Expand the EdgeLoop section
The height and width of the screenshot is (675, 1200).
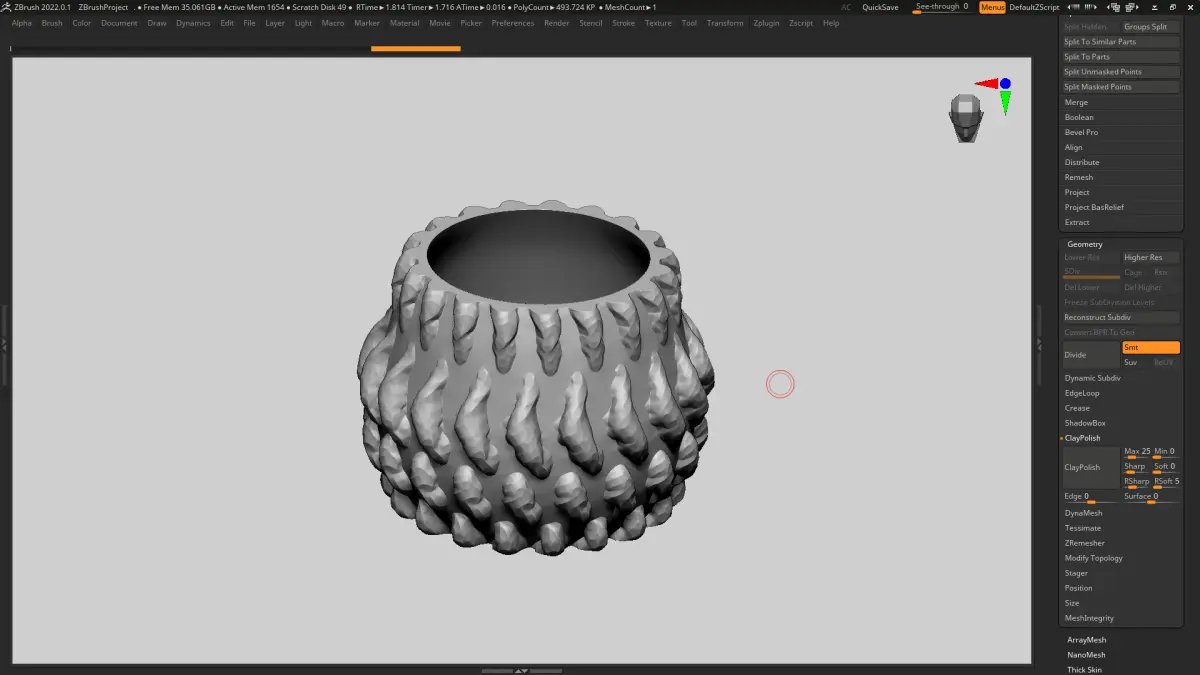(x=1082, y=393)
